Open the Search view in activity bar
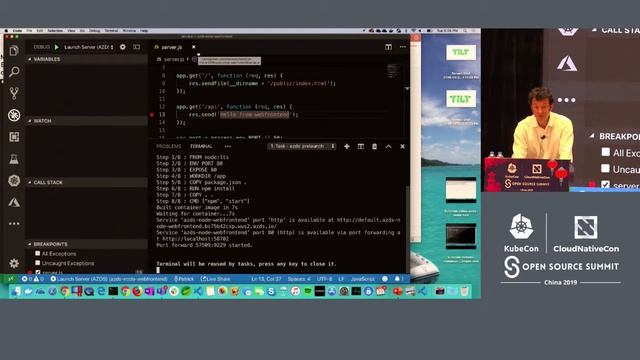The image size is (640, 360). [x=14, y=72]
